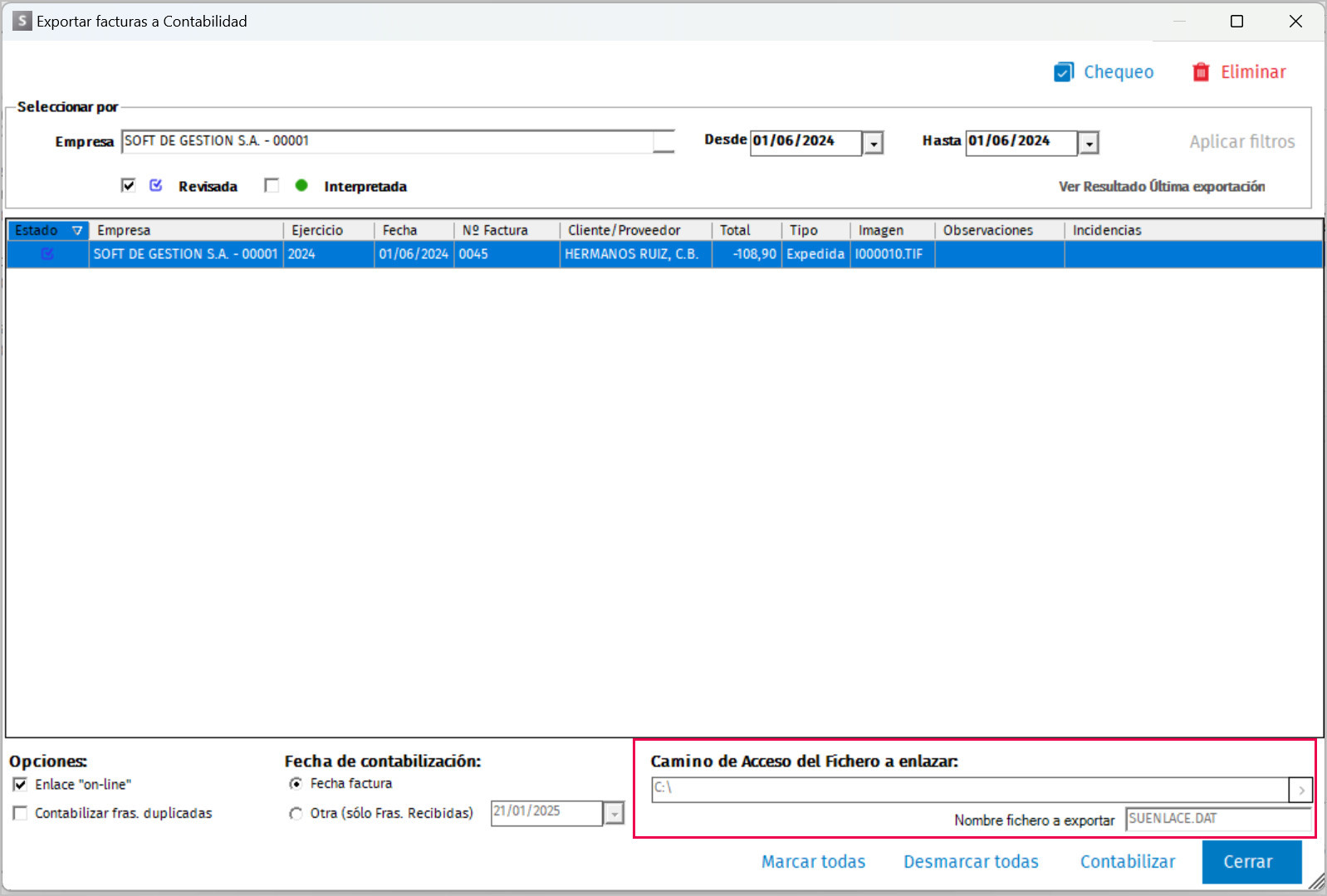Image resolution: width=1327 pixels, height=896 pixels.
Task: Click the Chequeo checkmark icon
Action: tap(1064, 72)
